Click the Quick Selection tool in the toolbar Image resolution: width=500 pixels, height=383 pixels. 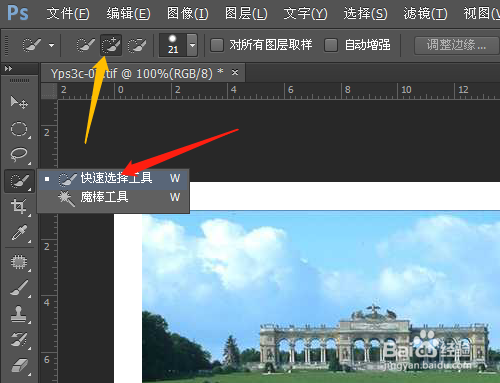pyautogui.click(x=19, y=181)
